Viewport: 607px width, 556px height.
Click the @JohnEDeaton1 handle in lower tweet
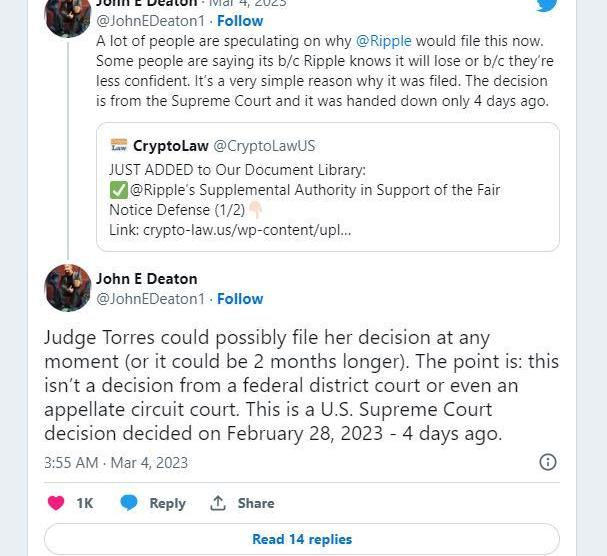[150, 298]
